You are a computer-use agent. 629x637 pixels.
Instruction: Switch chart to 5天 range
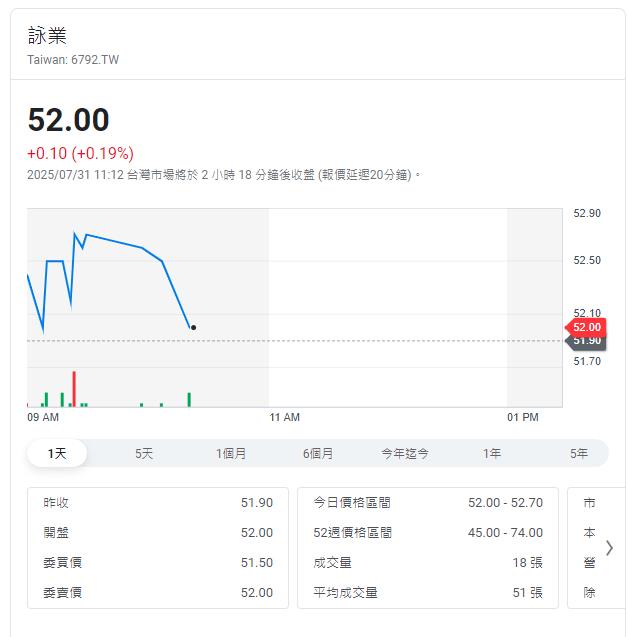[144, 453]
